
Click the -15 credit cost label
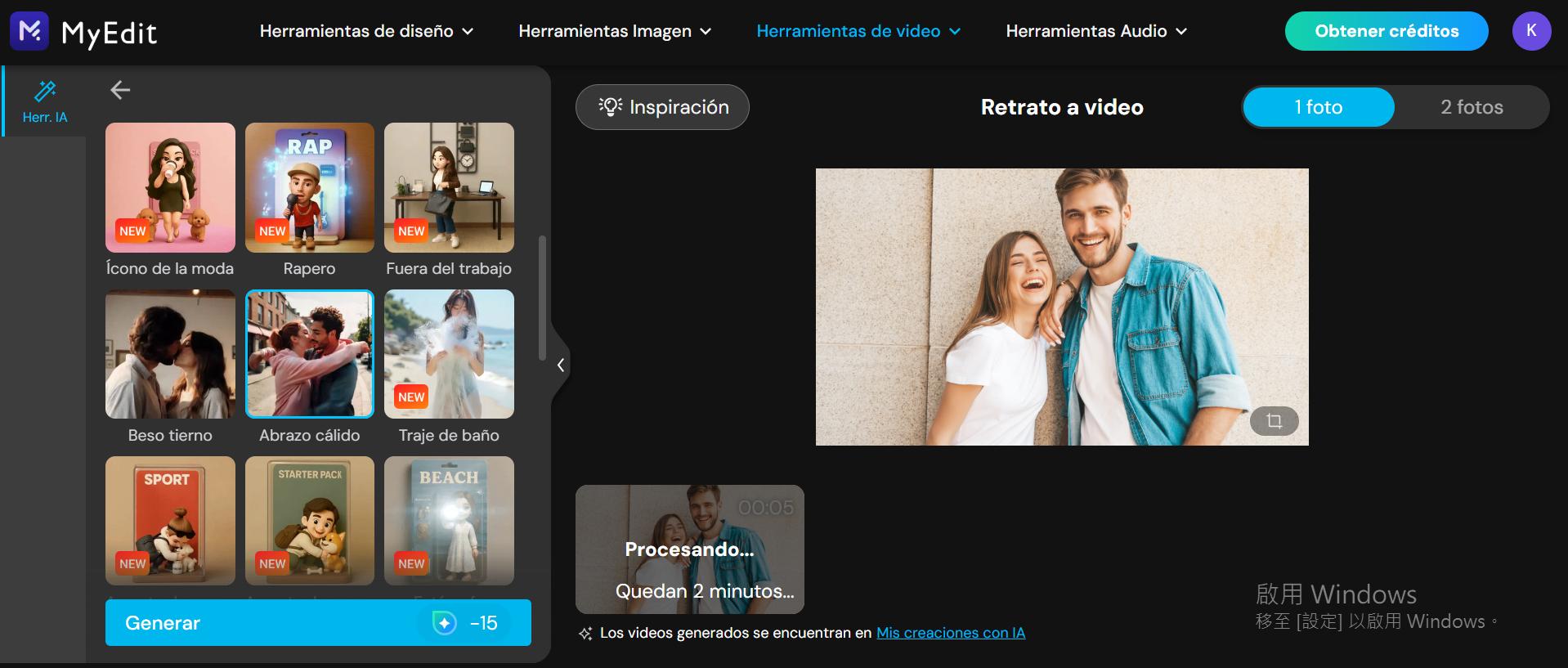click(x=484, y=623)
